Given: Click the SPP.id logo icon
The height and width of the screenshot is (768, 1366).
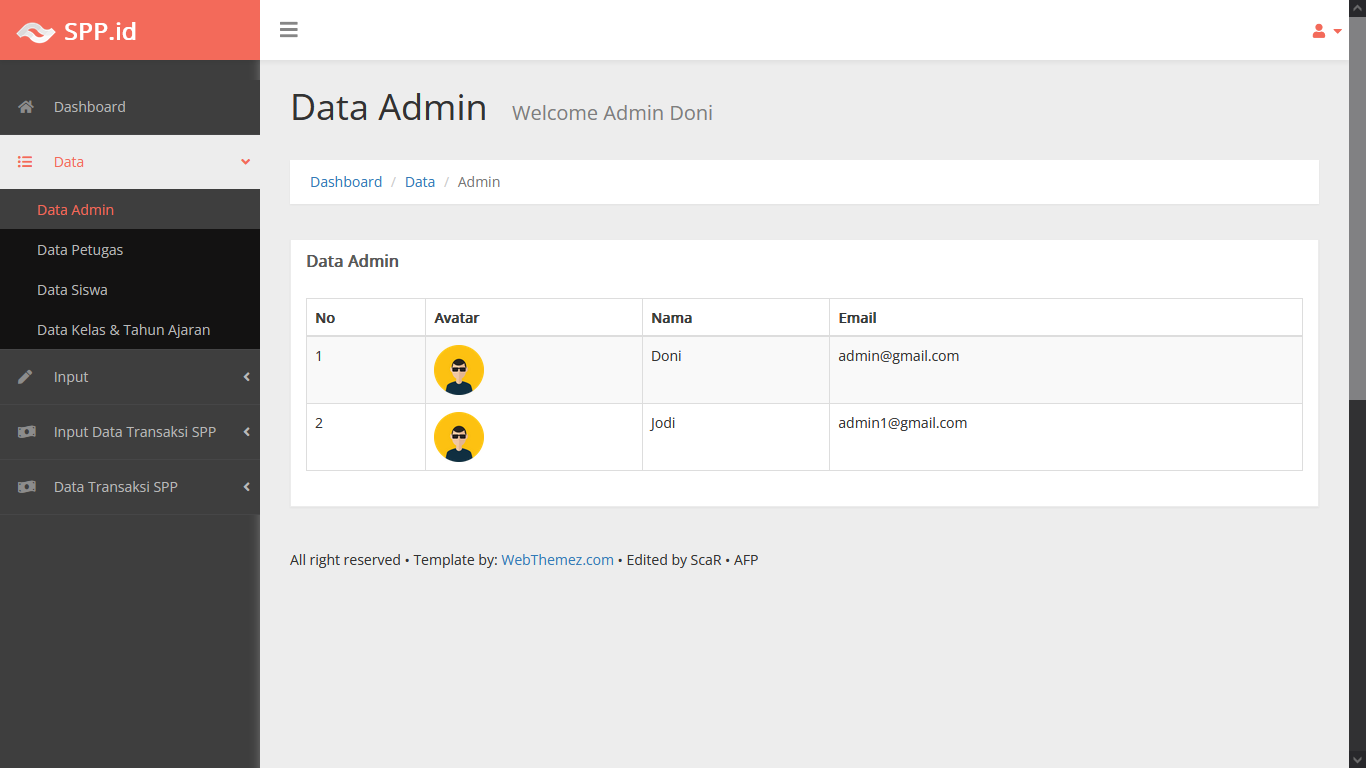Looking at the screenshot, I should 36,32.
